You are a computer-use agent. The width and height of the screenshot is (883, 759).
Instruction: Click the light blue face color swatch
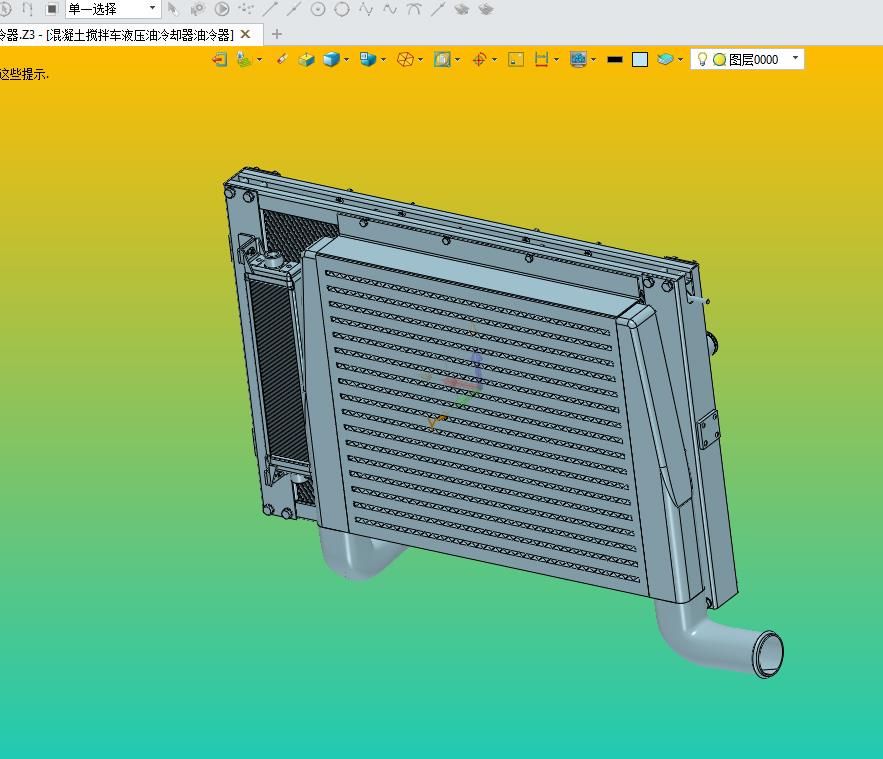coord(640,59)
